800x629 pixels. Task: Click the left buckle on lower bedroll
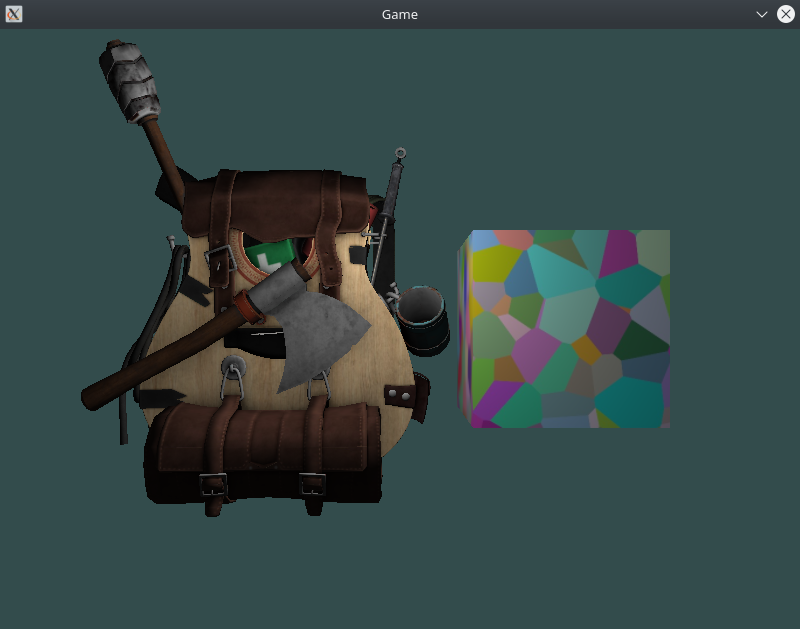pyautogui.click(x=213, y=485)
